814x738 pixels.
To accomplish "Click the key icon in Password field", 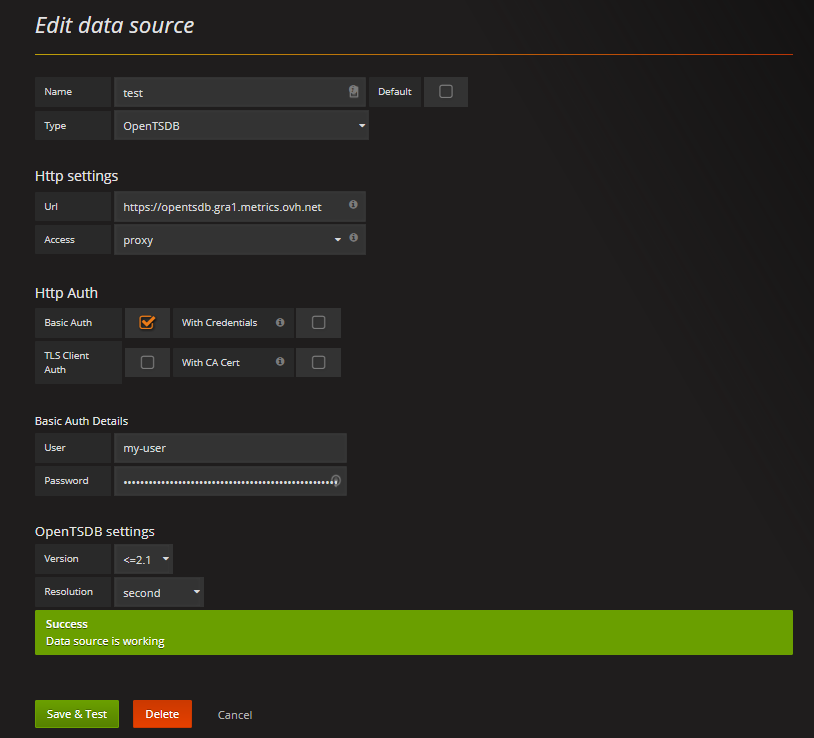I will click(x=336, y=481).
